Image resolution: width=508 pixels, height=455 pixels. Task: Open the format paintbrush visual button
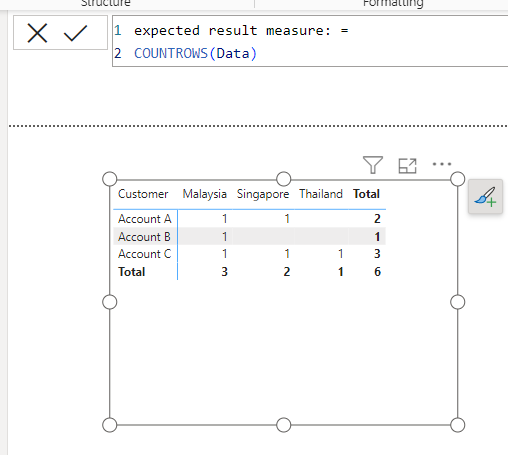(x=485, y=196)
